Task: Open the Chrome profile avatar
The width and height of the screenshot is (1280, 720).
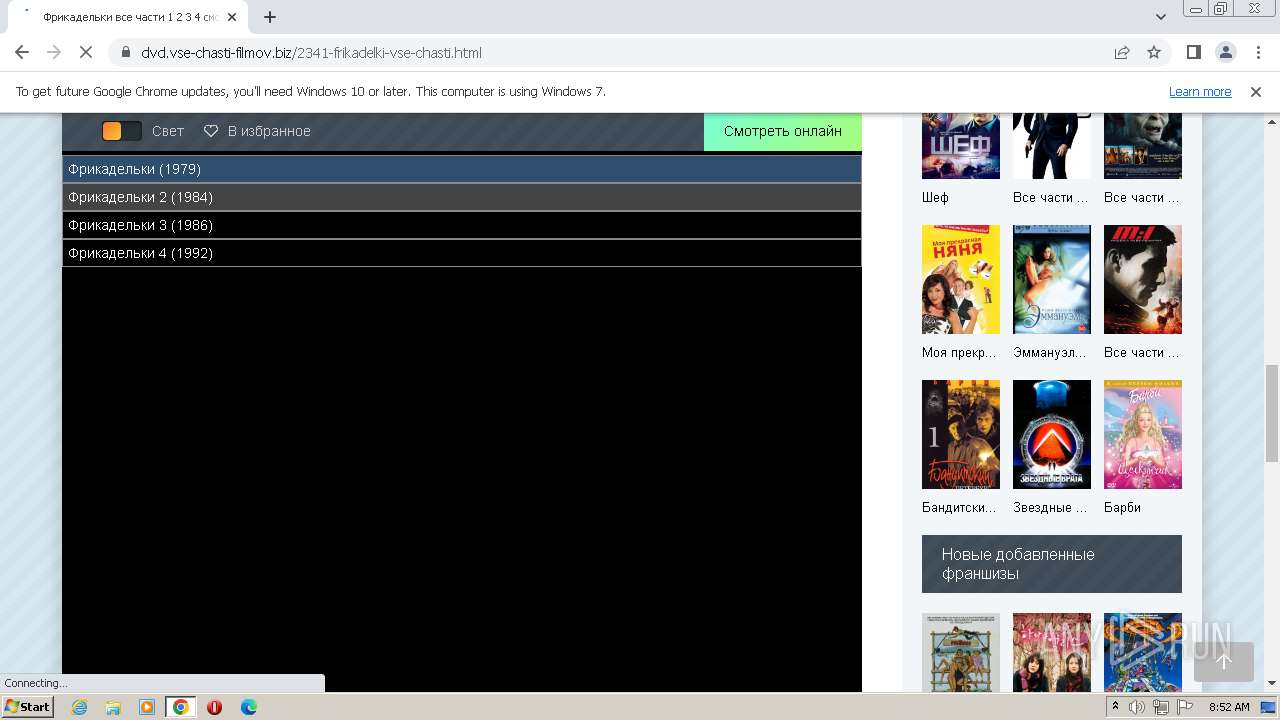Action: [x=1225, y=52]
